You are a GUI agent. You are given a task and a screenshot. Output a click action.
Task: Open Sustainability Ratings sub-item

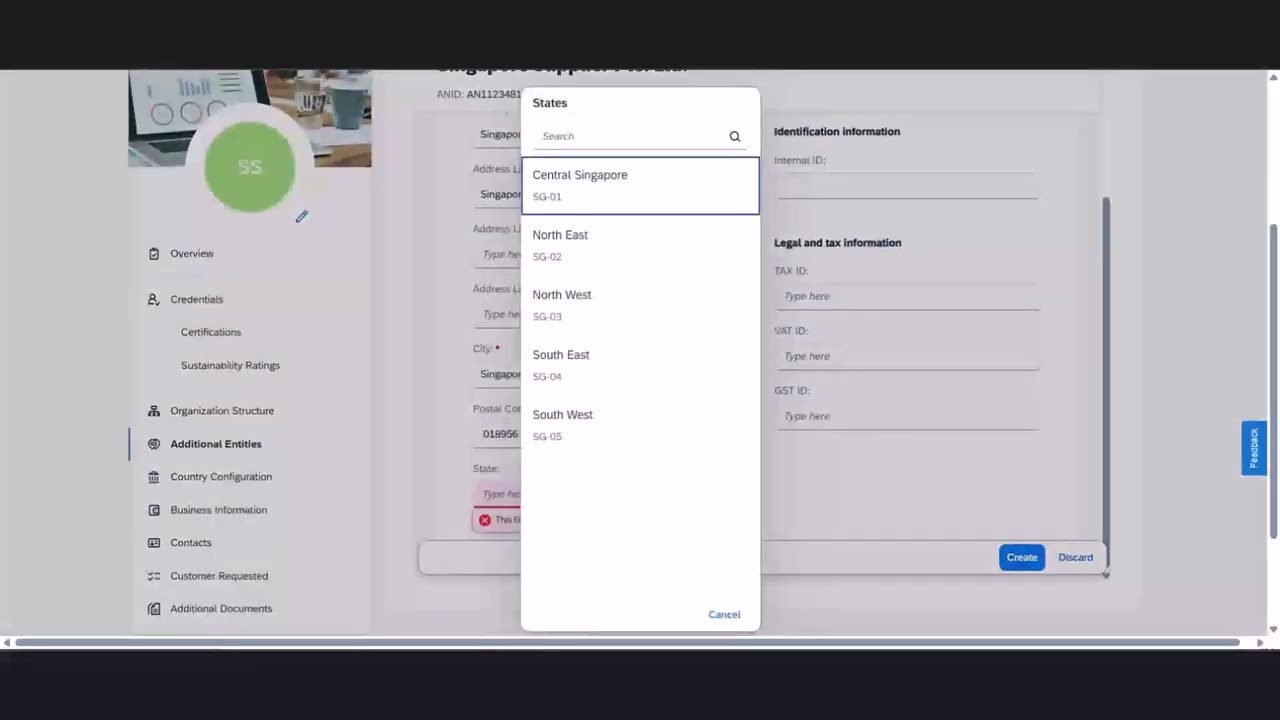tap(230, 365)
